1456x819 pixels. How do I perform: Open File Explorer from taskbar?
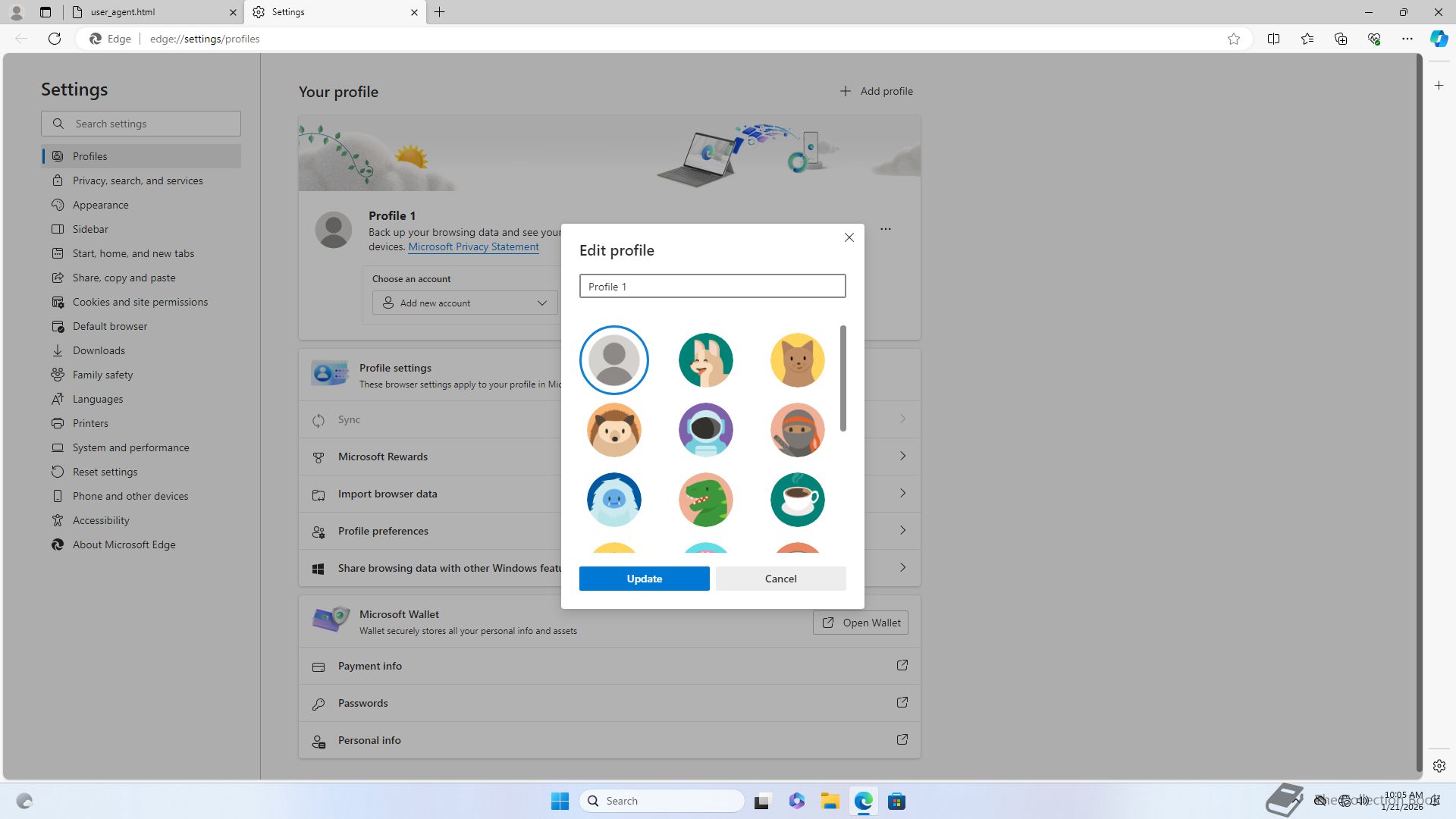point(830,802)
